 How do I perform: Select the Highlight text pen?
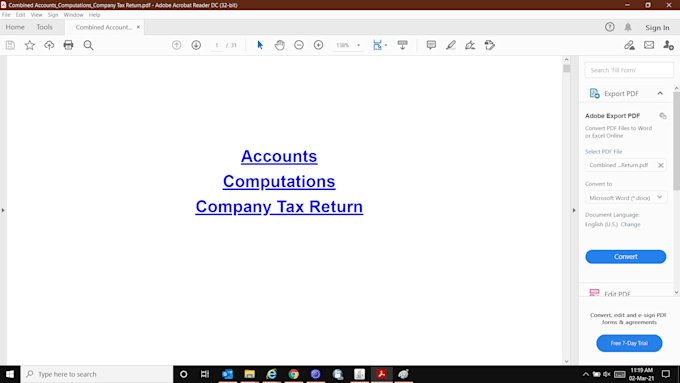[451, 45]
